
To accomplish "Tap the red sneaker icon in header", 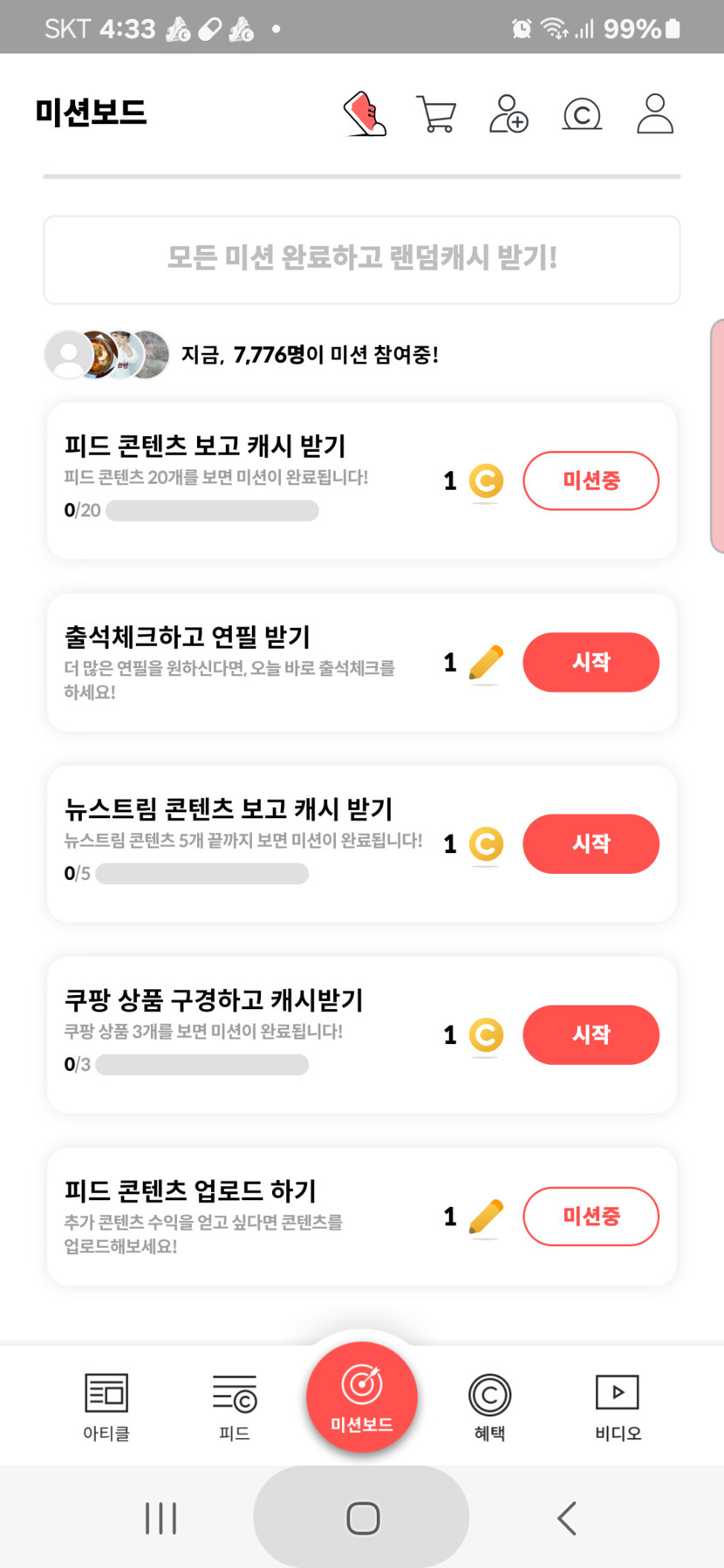I will 365,114.
